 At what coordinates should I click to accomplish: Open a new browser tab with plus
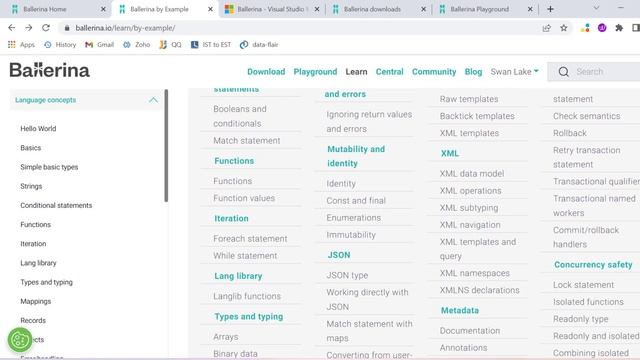coord(550,9)
